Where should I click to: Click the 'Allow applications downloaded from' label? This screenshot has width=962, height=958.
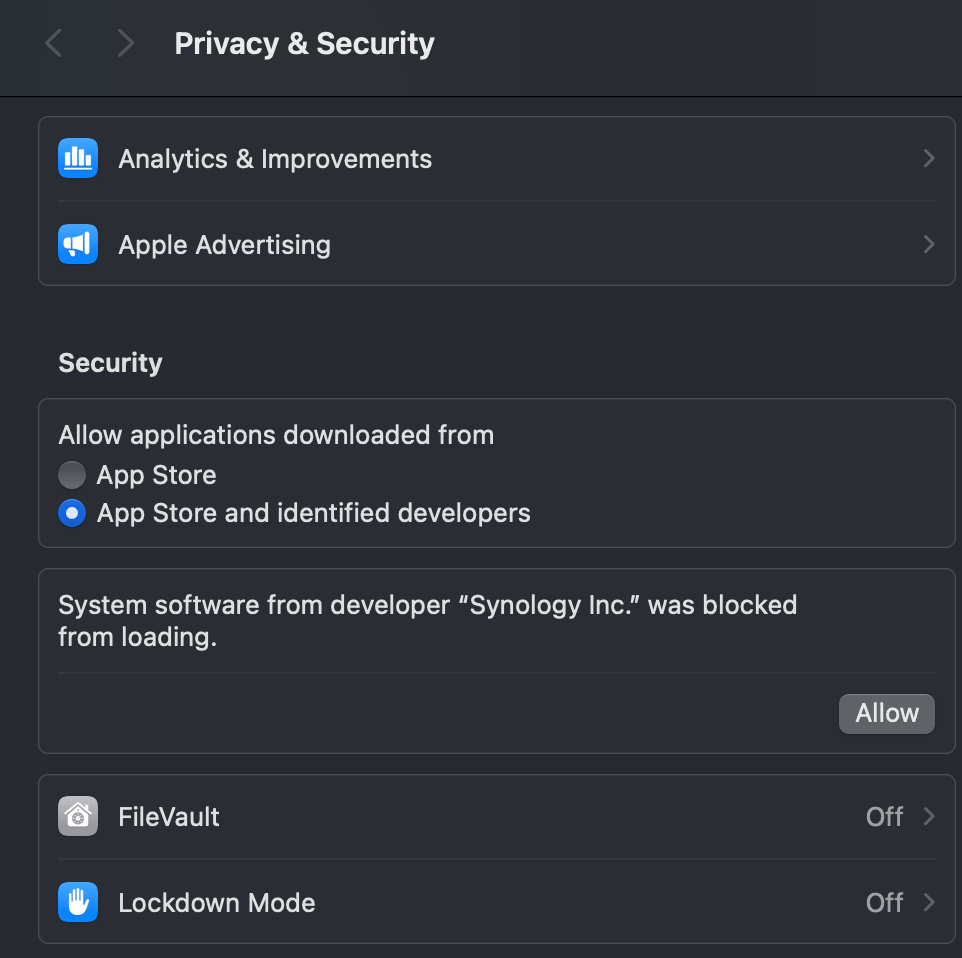pyautogui.click(x=276, y=435)
